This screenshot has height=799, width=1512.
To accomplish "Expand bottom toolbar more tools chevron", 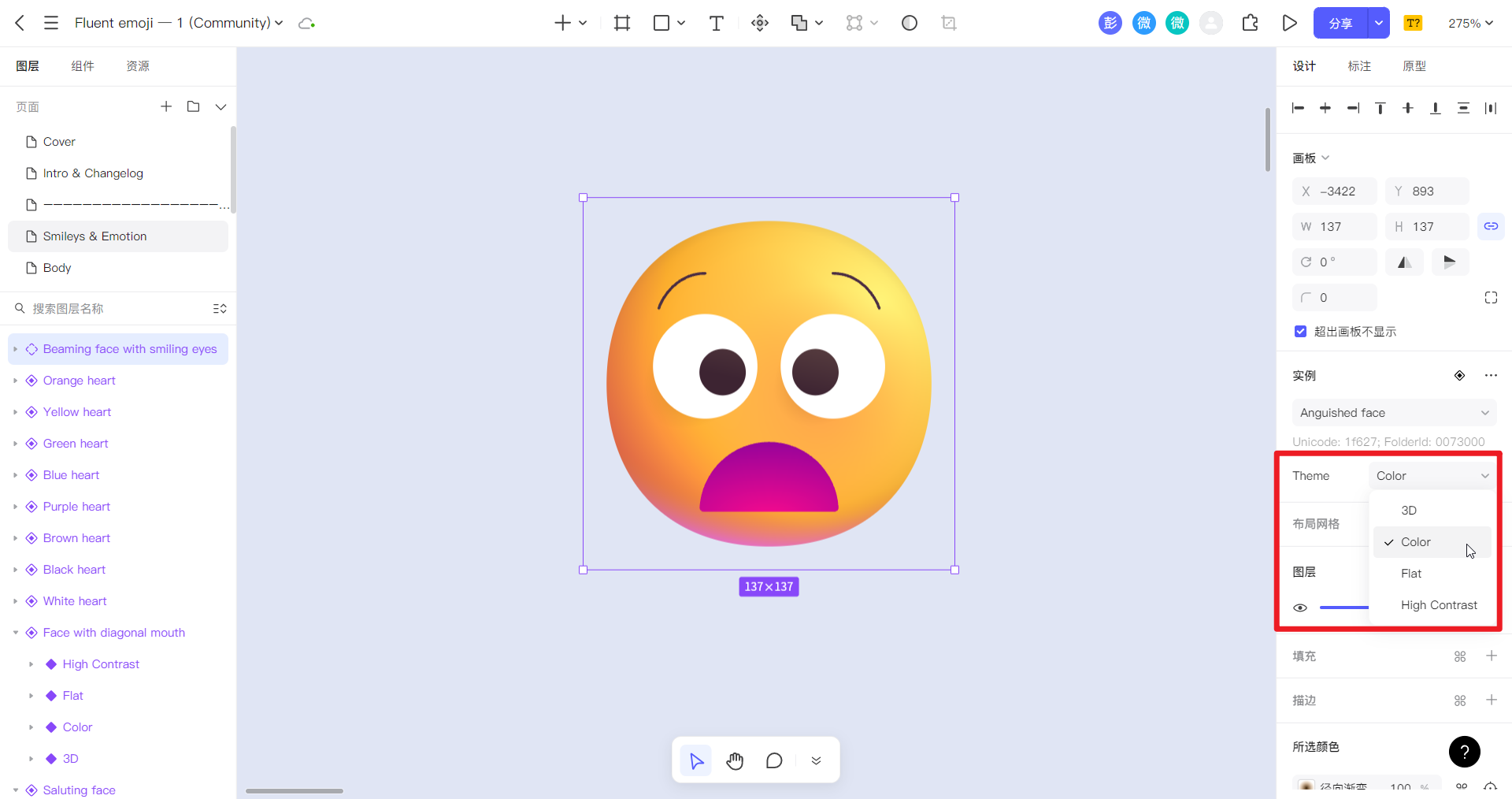I will pos(816,760).
